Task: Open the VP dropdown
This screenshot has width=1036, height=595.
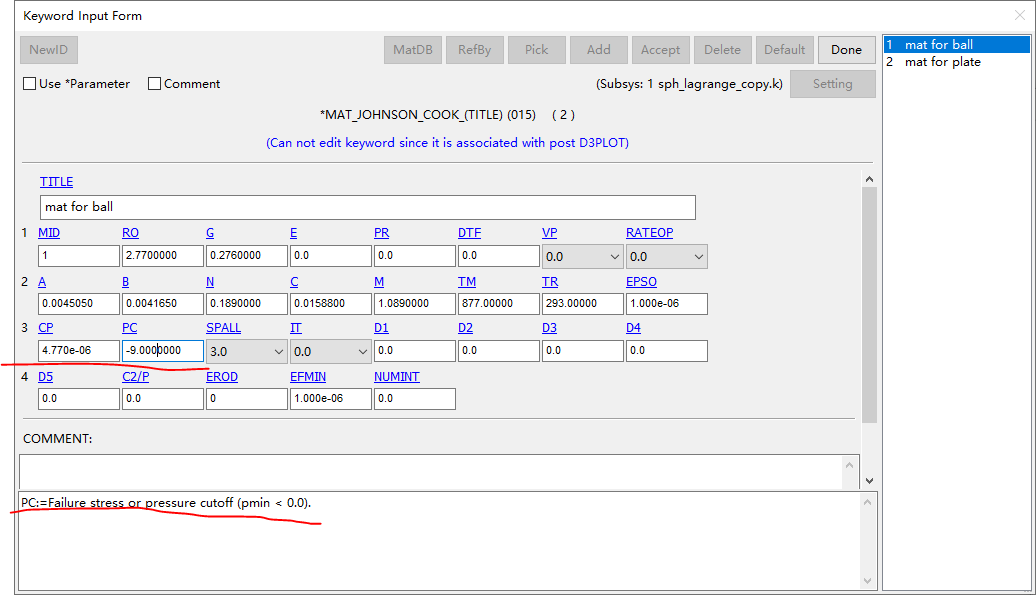Action: [613, 256]
